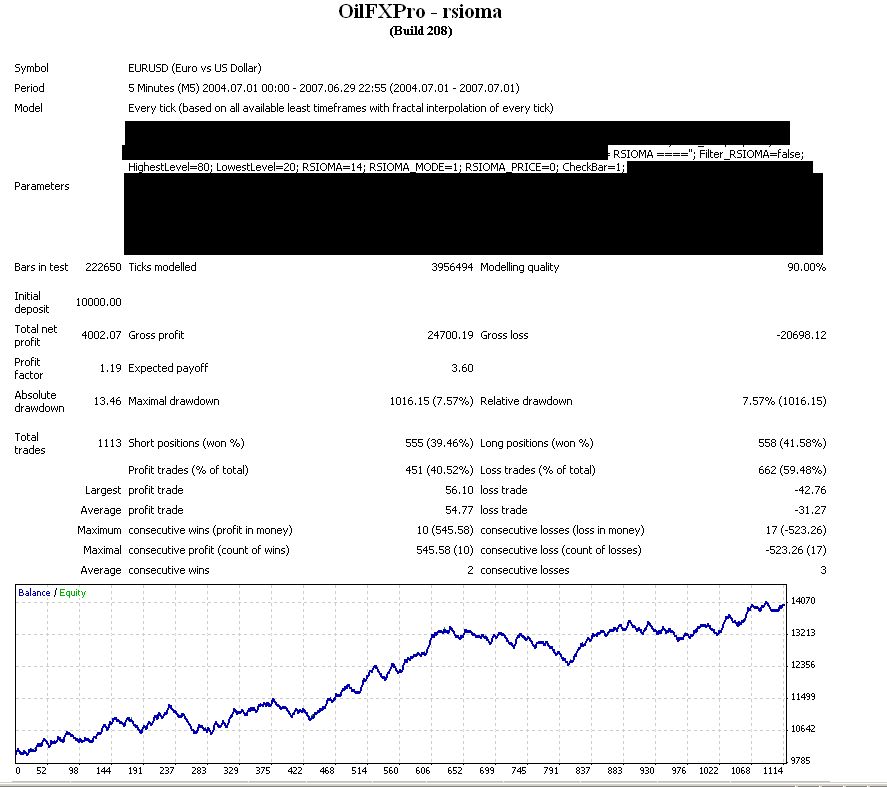Click the Profit factor value '1.19'
The height and width of the screenshot is (787, 887).
(x=110, y=368)
